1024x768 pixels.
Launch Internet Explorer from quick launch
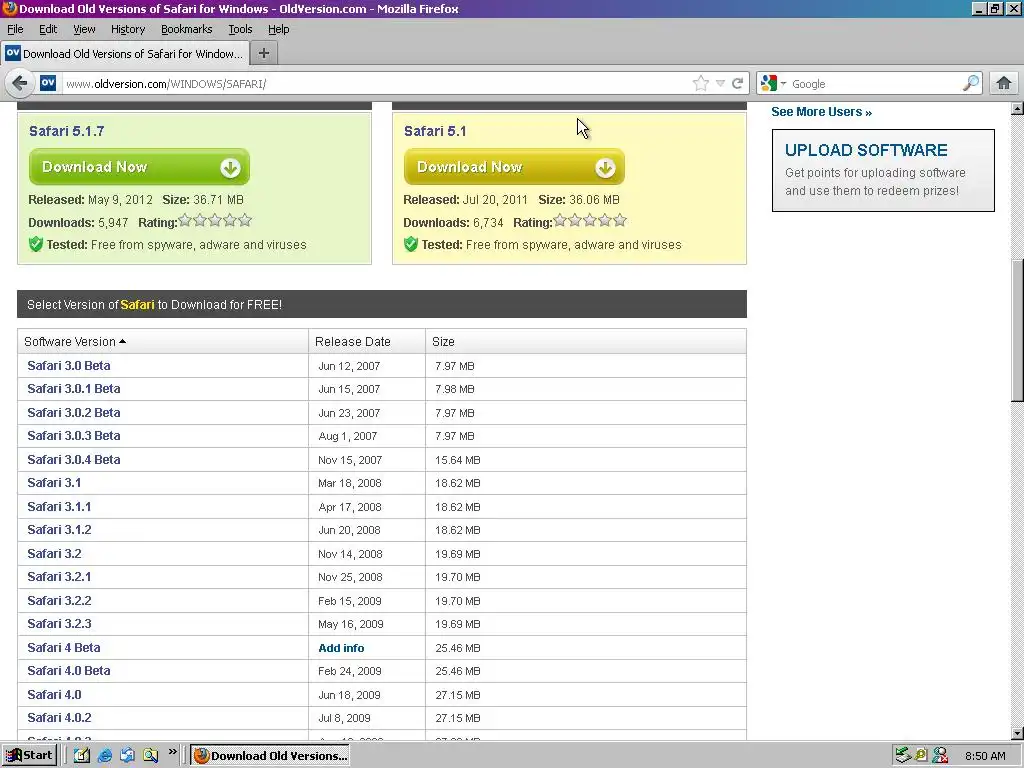click(x=104, y=756)
